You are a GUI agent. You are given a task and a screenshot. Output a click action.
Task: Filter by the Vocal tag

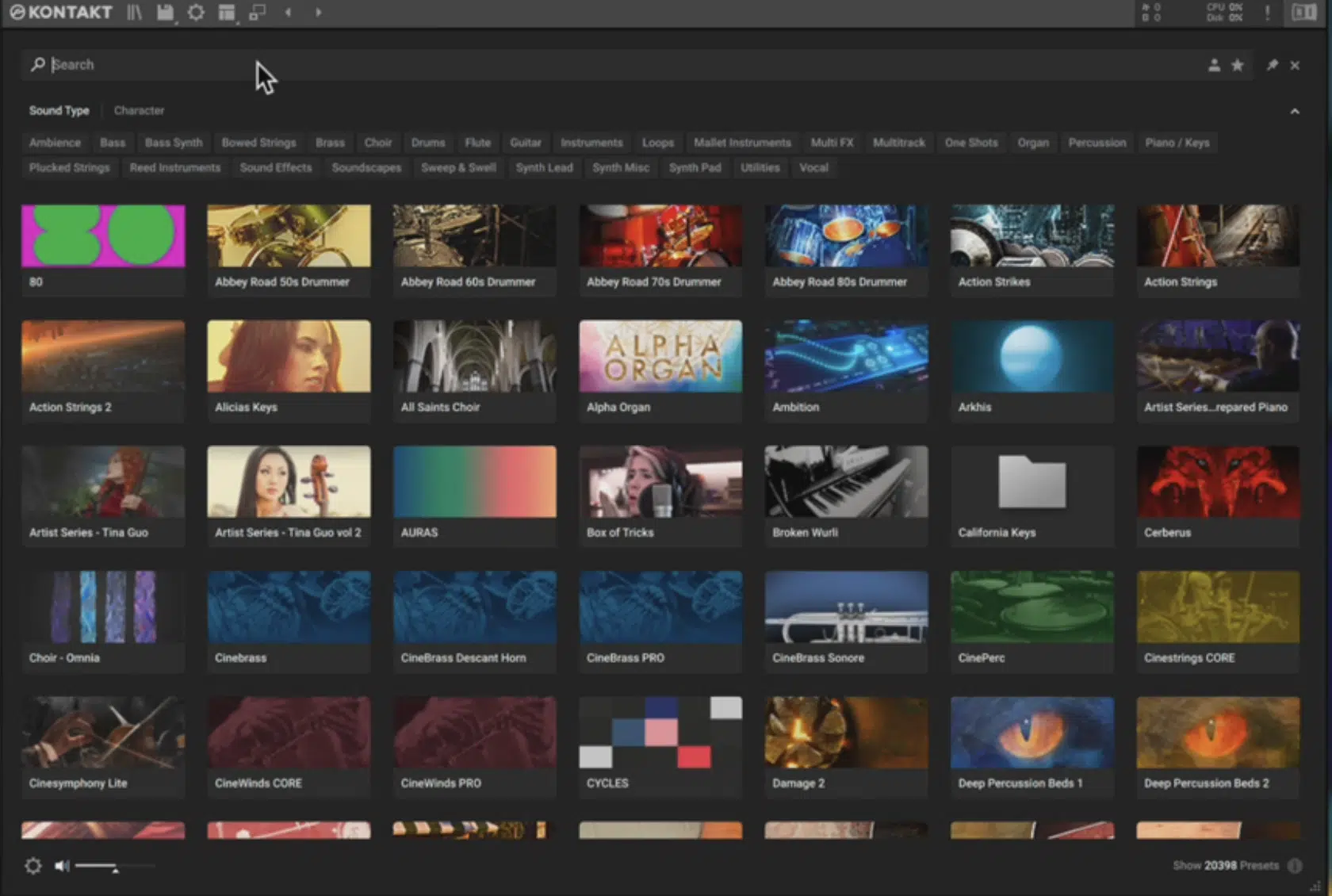pyautogui.click(x=813, y=167)
